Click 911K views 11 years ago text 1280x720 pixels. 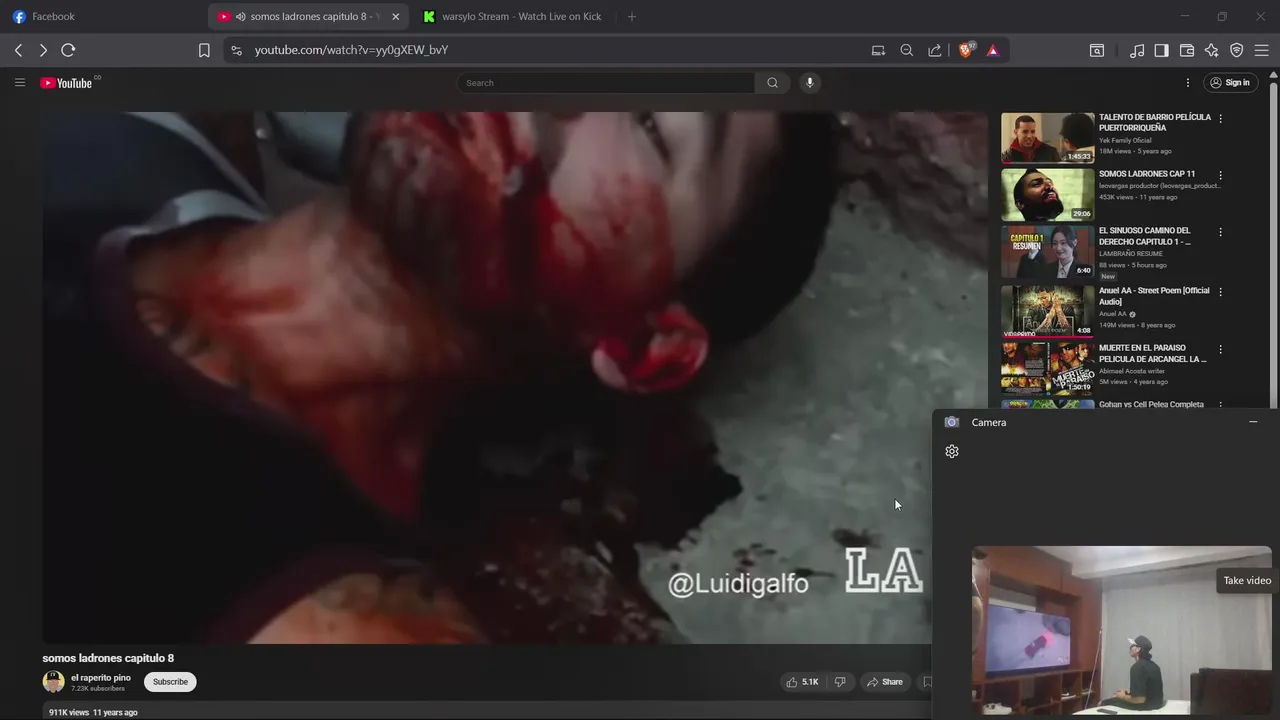[93, 712]
